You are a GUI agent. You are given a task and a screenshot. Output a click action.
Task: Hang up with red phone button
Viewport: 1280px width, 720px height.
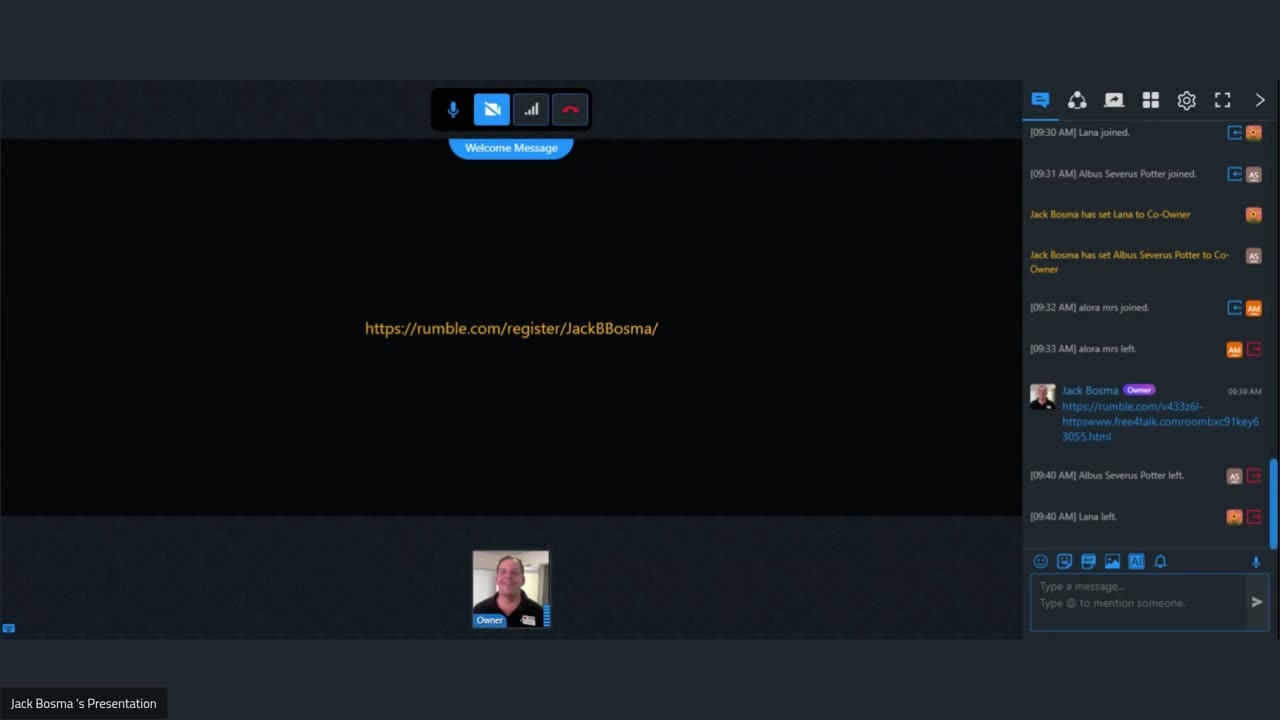coord(570,110)
